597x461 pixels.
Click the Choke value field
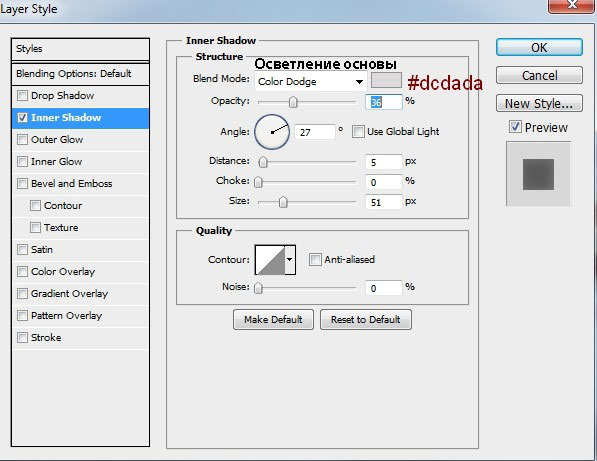384,182
